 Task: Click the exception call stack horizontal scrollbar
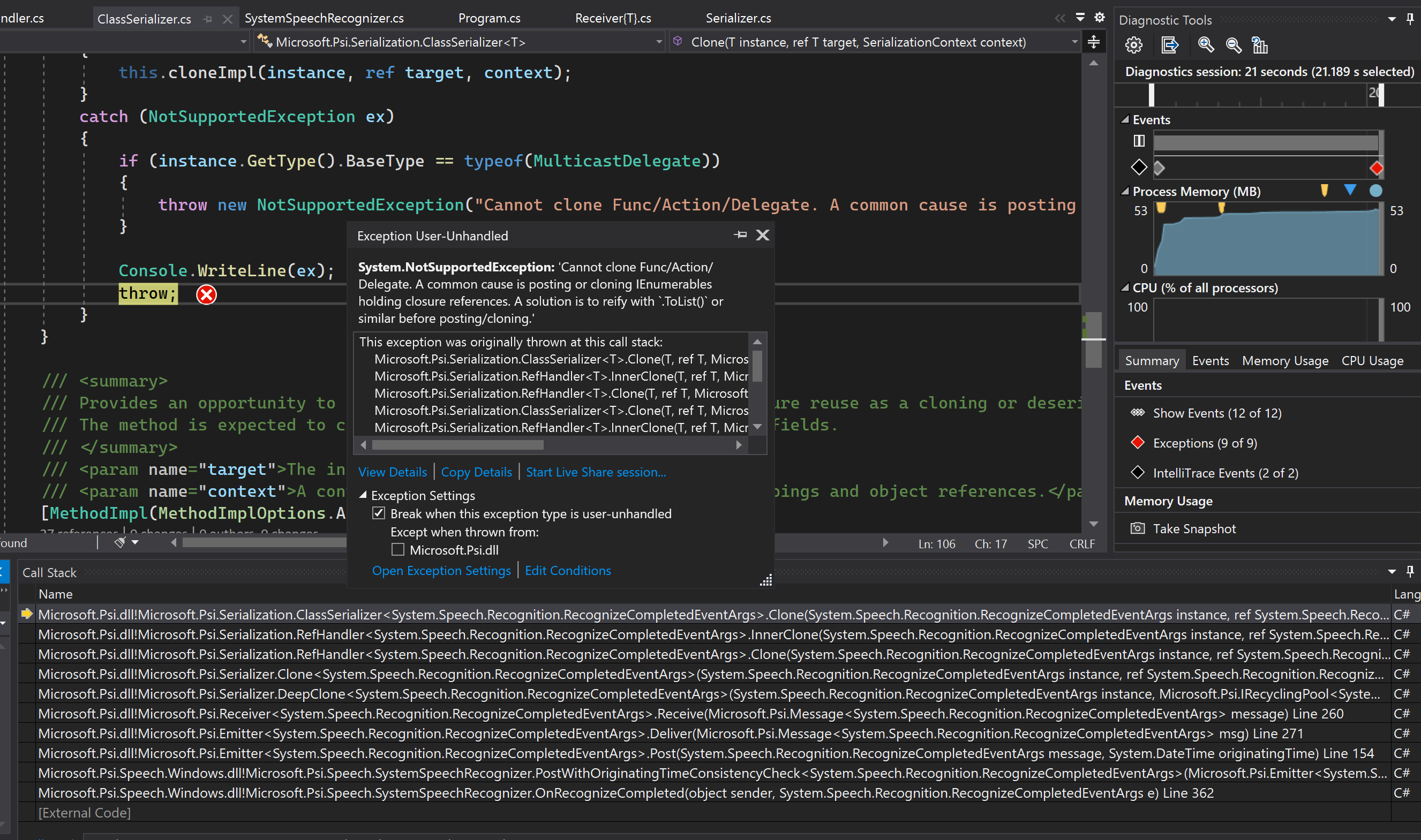pos(457,445)
